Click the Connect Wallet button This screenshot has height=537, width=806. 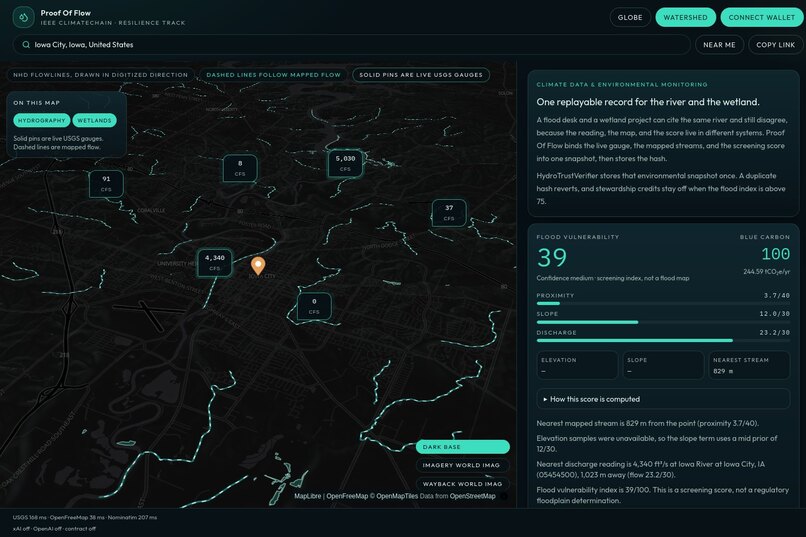click(762, 17)
